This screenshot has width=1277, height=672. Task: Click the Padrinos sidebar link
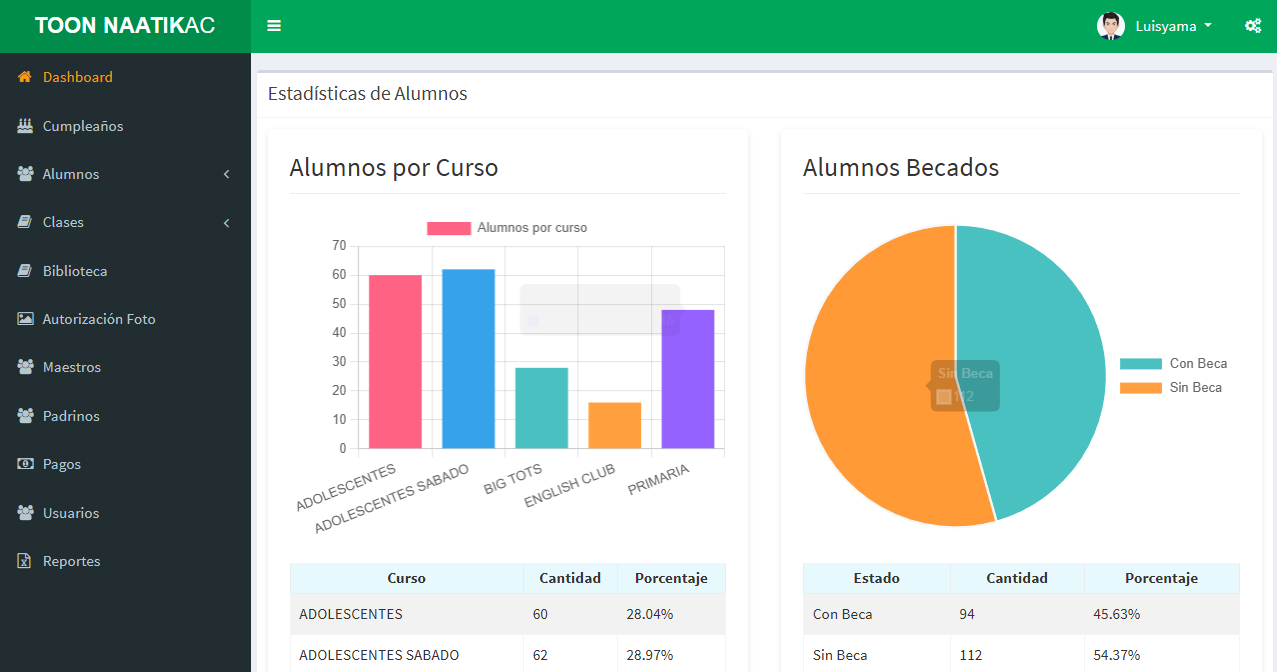pyautogui.click(x=69, y=415)
